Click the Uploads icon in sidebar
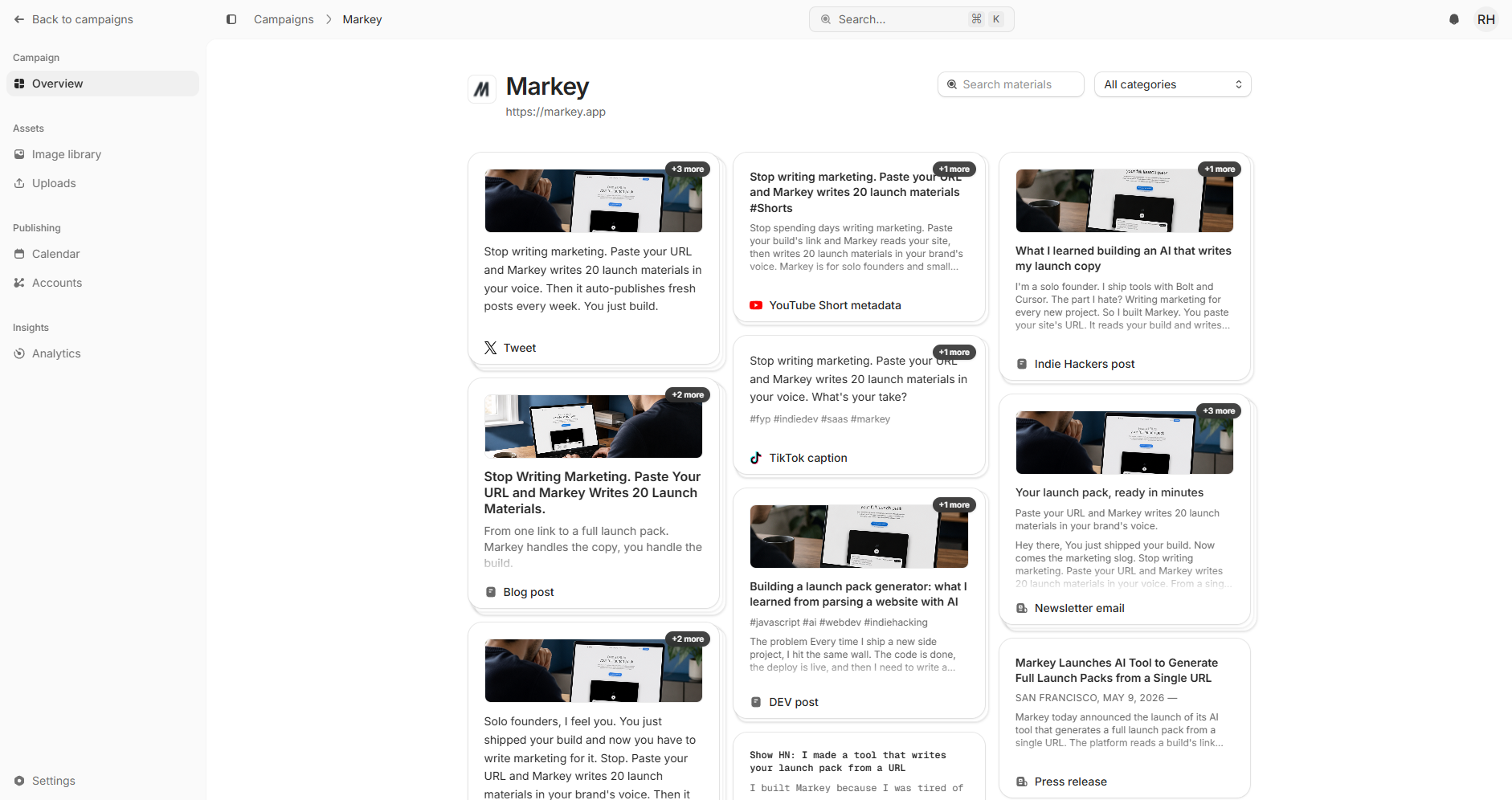Viewport: 1512px width, 800px height. (x=19, y=183)
